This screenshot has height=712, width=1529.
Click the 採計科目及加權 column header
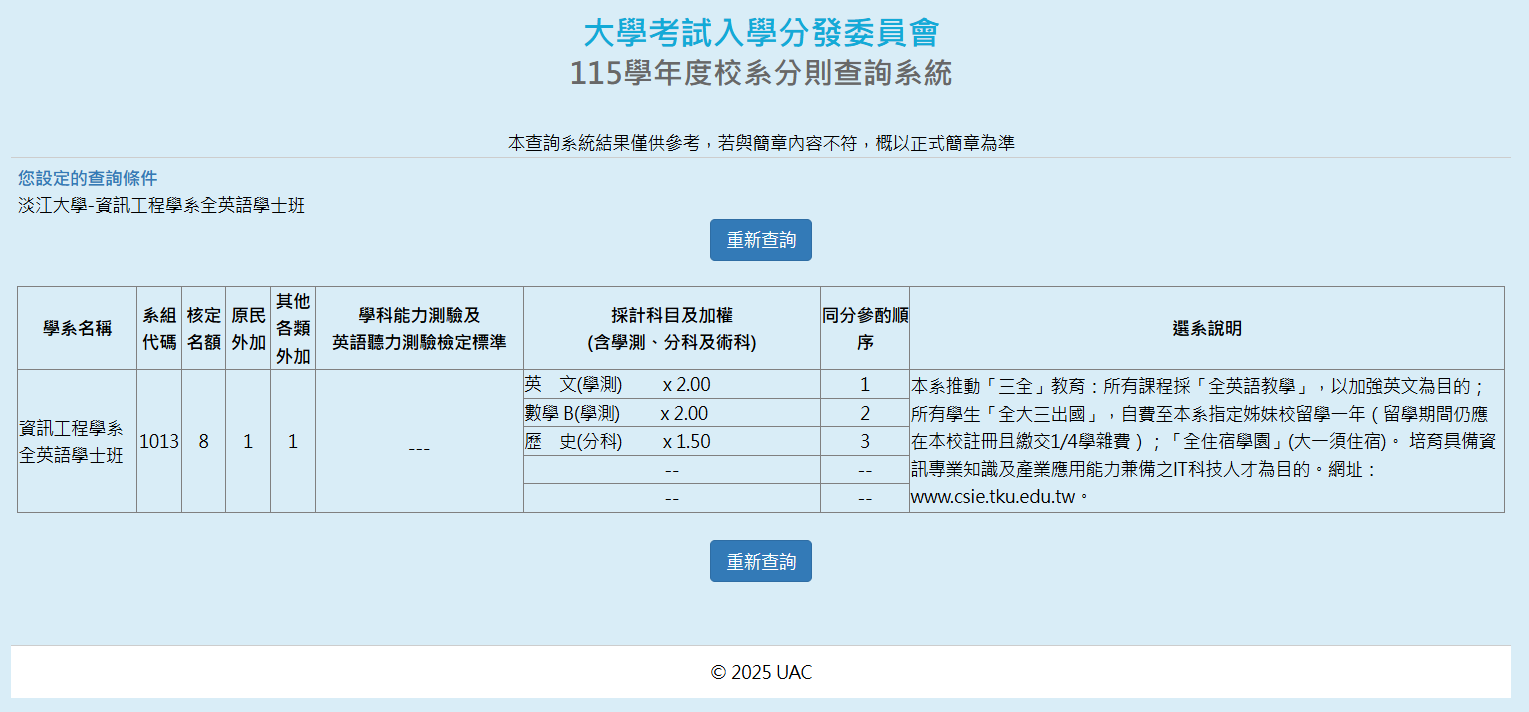click(671, 328)
